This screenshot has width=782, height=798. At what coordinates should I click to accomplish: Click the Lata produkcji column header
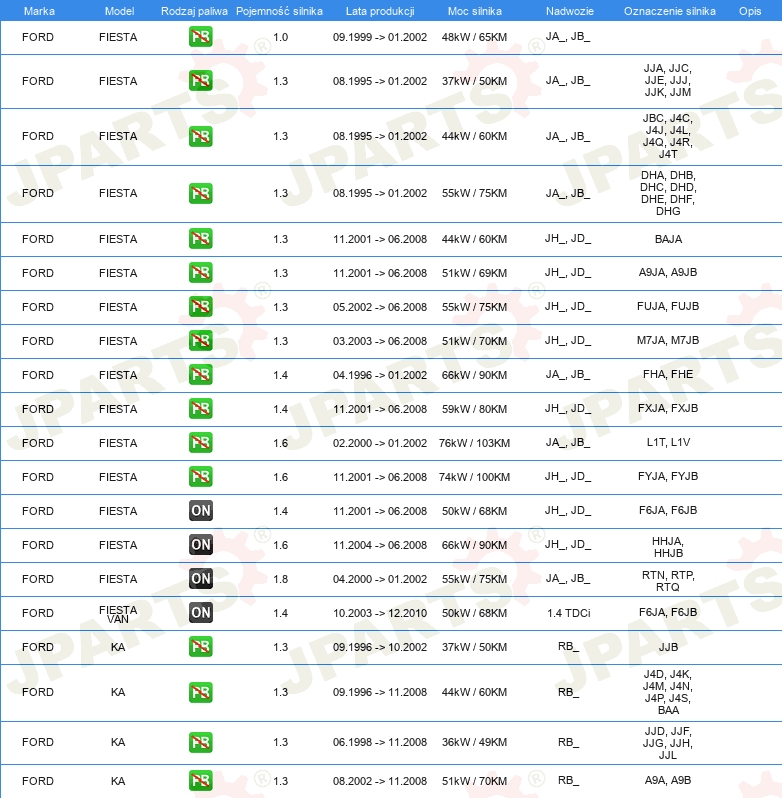click(380, 11)
